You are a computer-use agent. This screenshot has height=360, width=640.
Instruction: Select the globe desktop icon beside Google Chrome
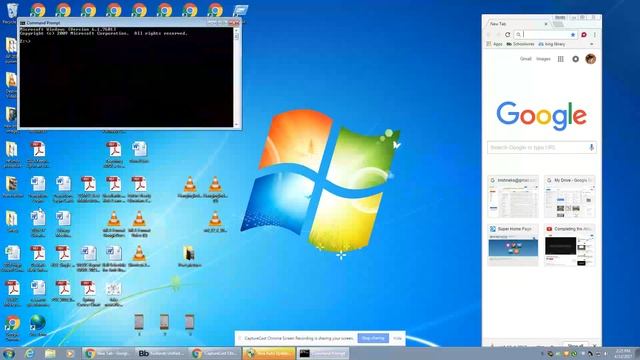(x=38, y=325)
